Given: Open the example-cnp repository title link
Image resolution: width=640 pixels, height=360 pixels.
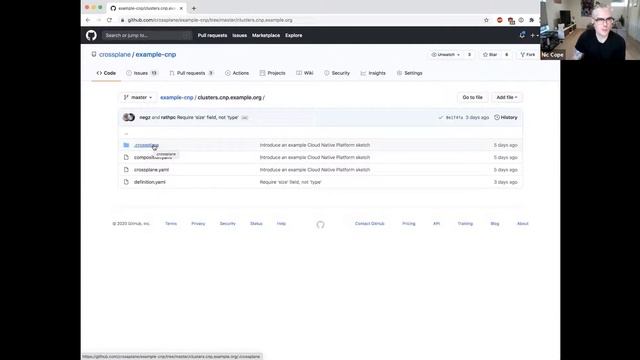Looking at the screenshot, I should [156, 55].
